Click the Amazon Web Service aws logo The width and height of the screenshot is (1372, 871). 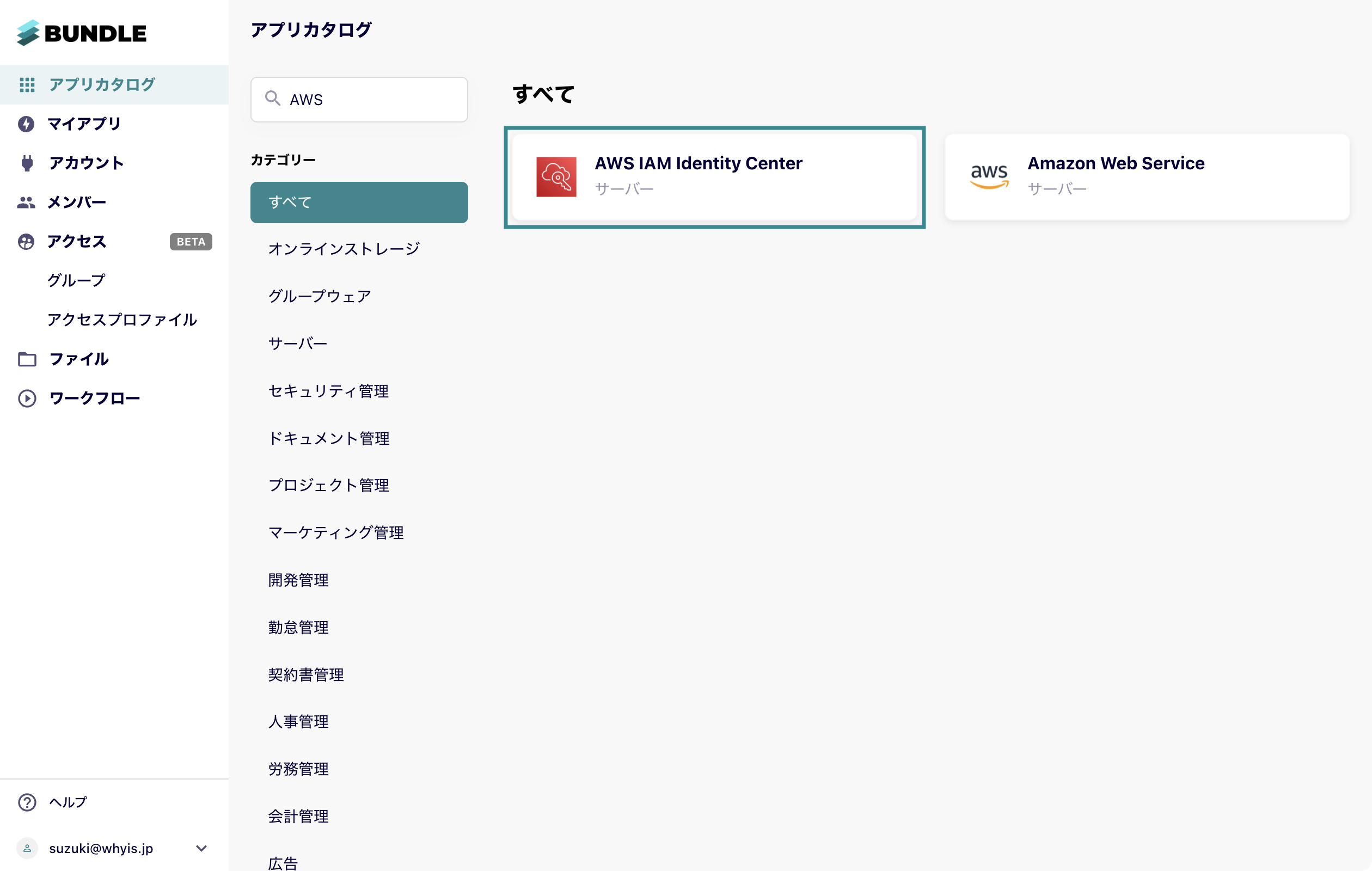click(989, 177)
